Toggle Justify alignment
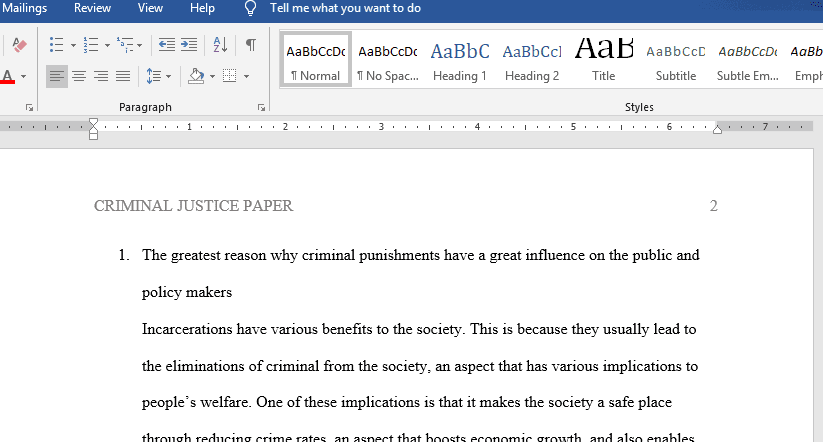Viewport: 823px width, 442px height. pos(123,77)
